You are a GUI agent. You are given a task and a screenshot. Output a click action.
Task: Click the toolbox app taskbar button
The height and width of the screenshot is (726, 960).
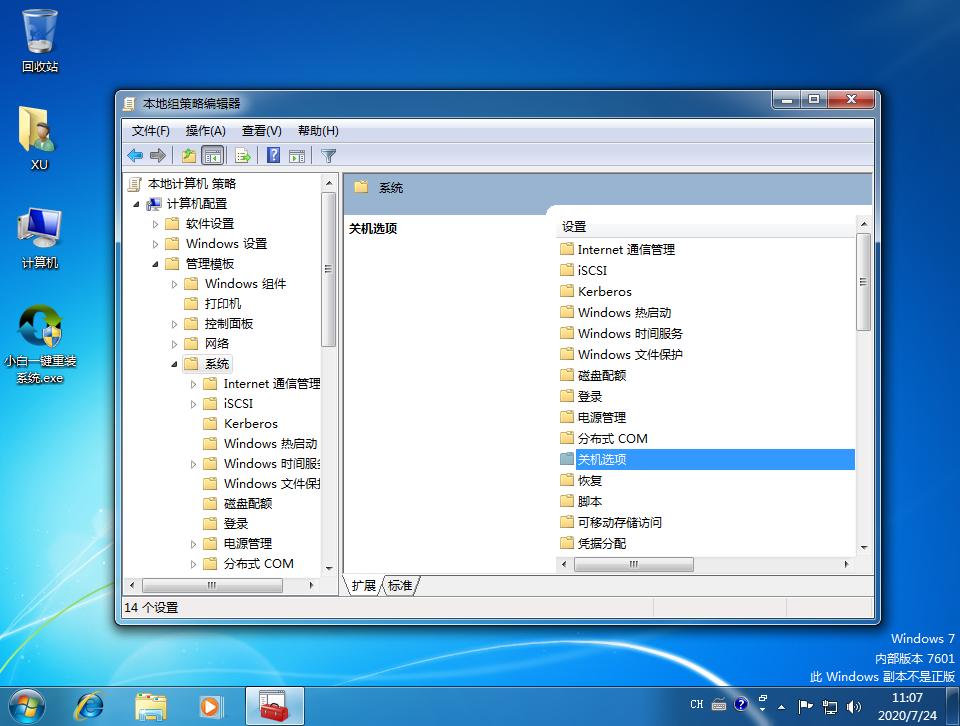(x=274, y=706)
